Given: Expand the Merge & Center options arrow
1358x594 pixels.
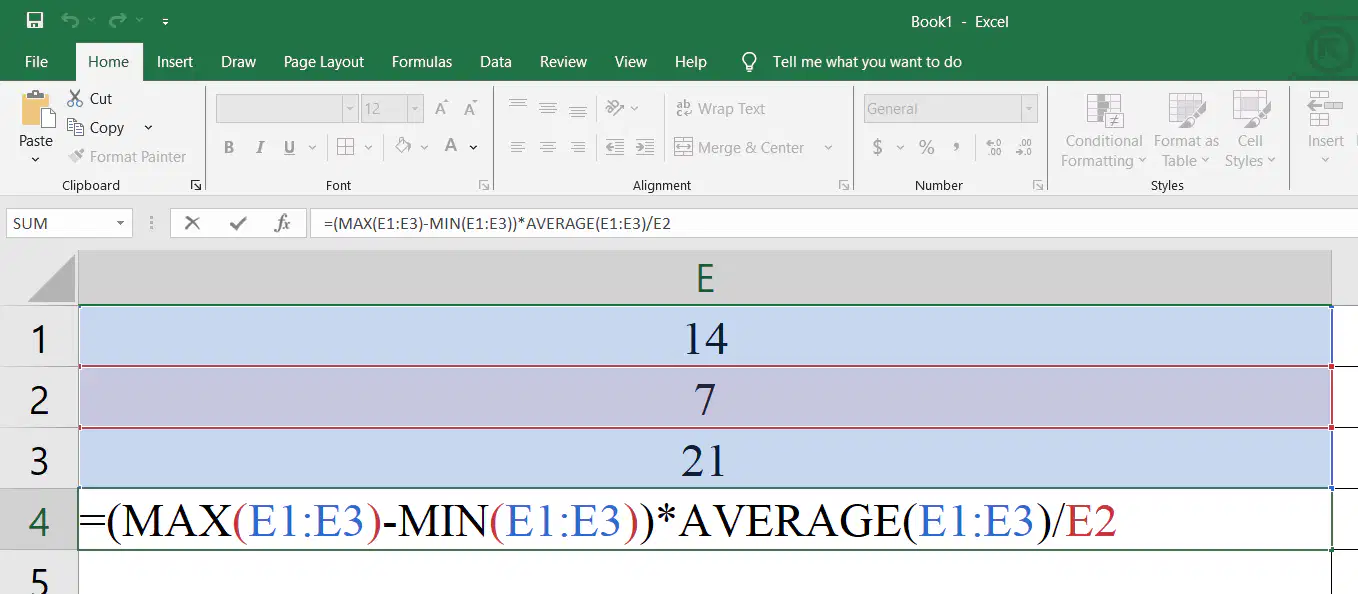Looking at the screenshot, I should 828,147.
